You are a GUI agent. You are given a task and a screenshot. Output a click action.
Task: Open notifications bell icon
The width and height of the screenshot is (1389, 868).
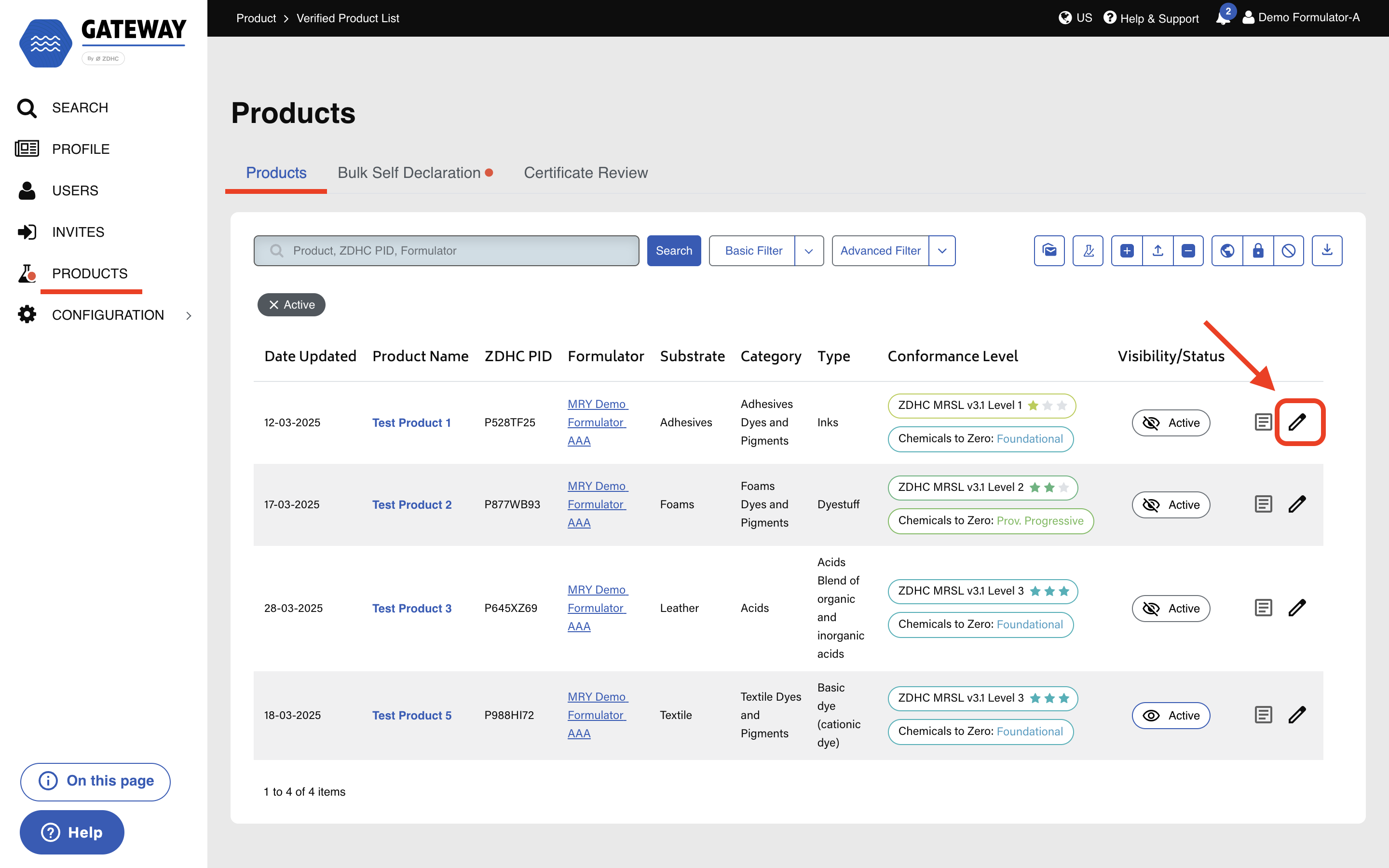(x=1223, y=17)
